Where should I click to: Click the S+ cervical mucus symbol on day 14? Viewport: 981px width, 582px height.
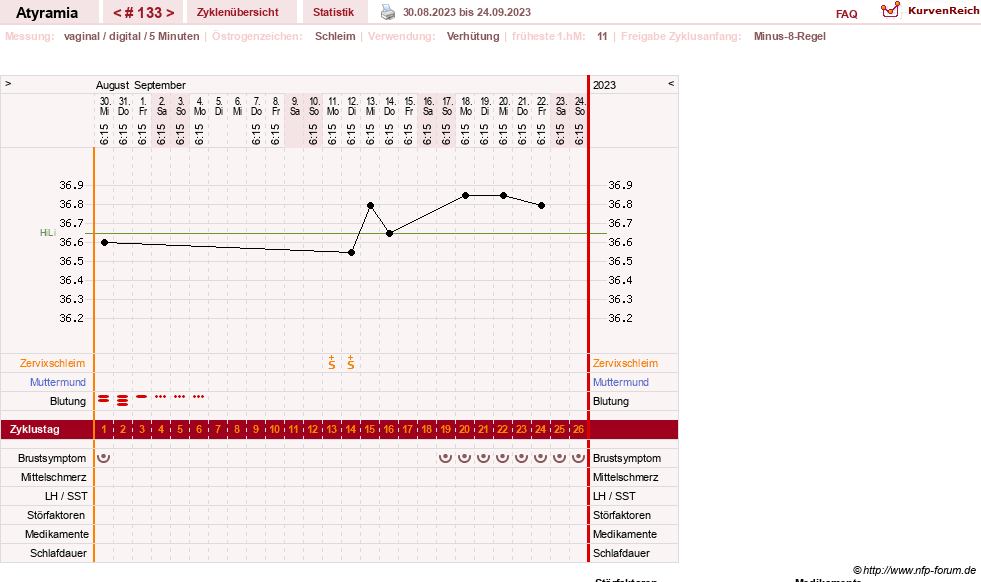click(x=350, y=362)
